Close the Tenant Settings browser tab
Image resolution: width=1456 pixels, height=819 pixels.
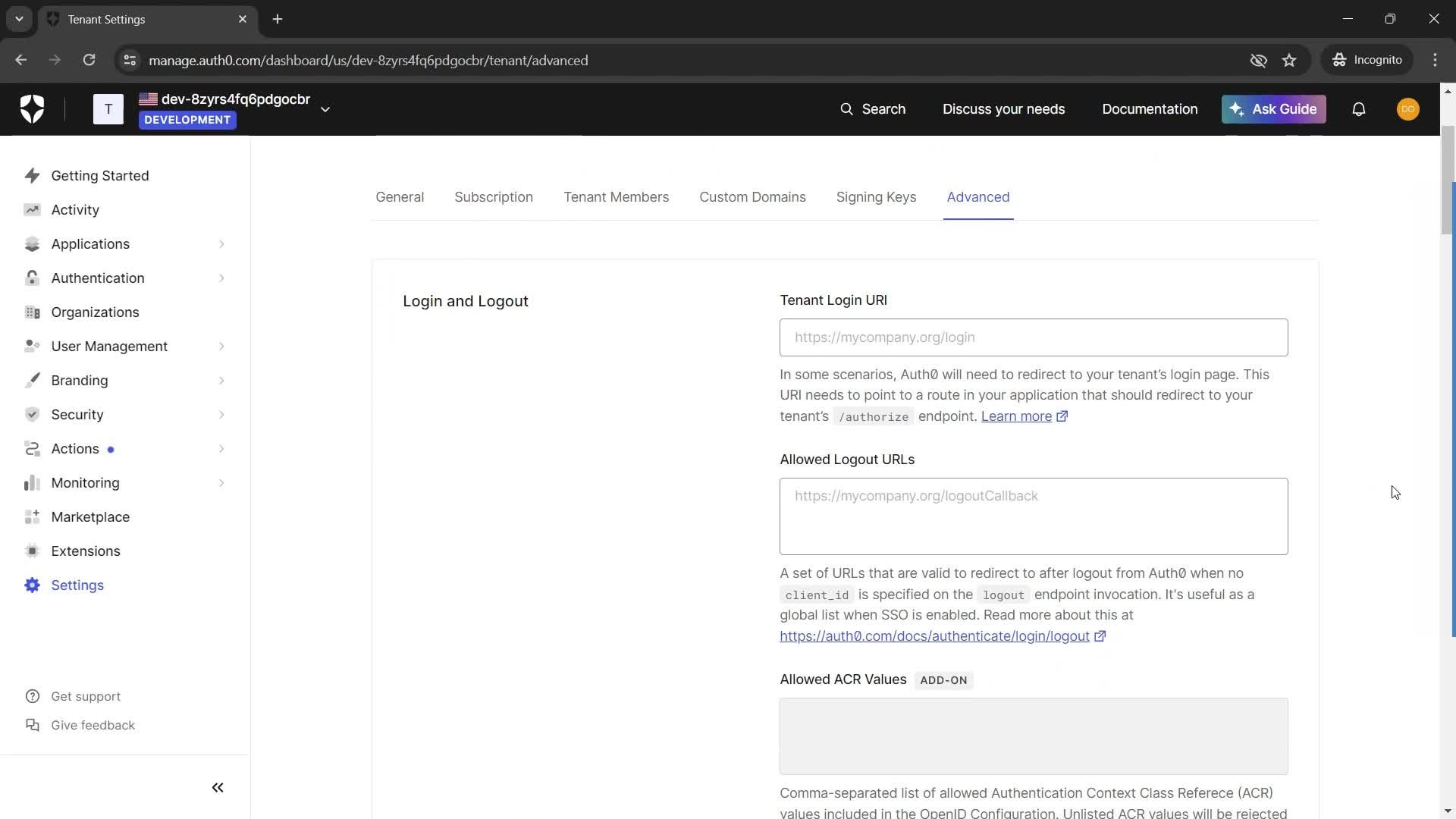point(243,19)
